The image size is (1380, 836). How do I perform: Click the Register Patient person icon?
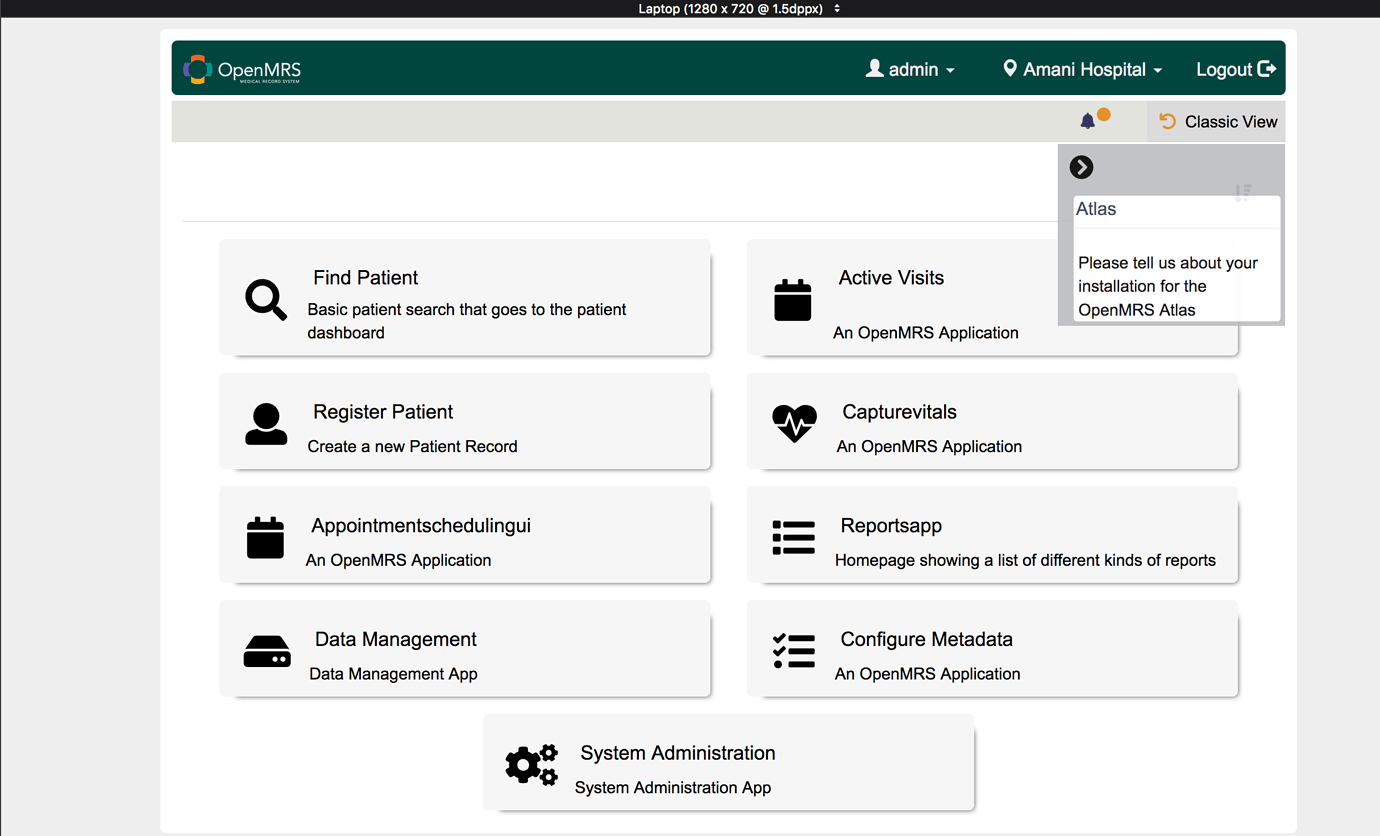coord(264,424)
